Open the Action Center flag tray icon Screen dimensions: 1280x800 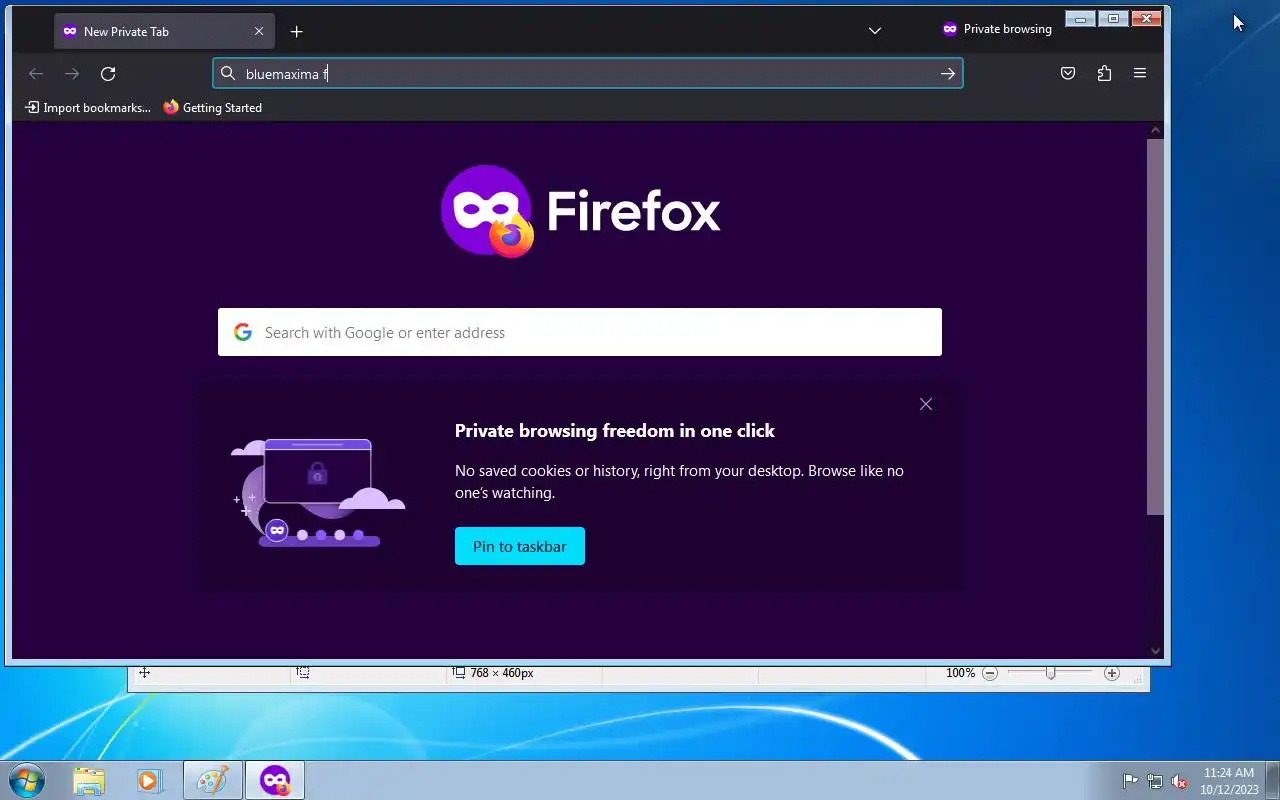tap(1130, 781)
